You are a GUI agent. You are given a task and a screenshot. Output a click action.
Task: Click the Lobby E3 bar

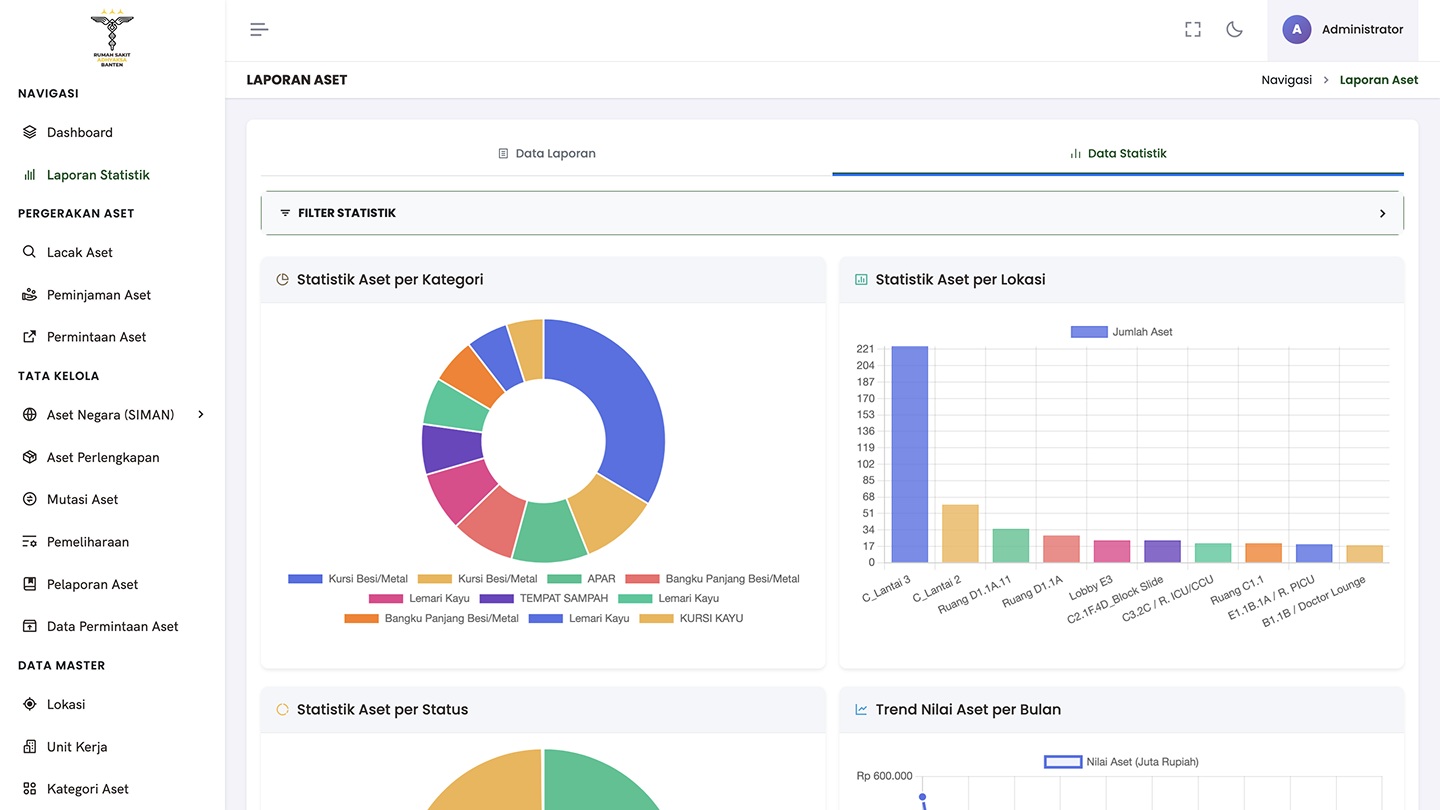[1111, 551]
